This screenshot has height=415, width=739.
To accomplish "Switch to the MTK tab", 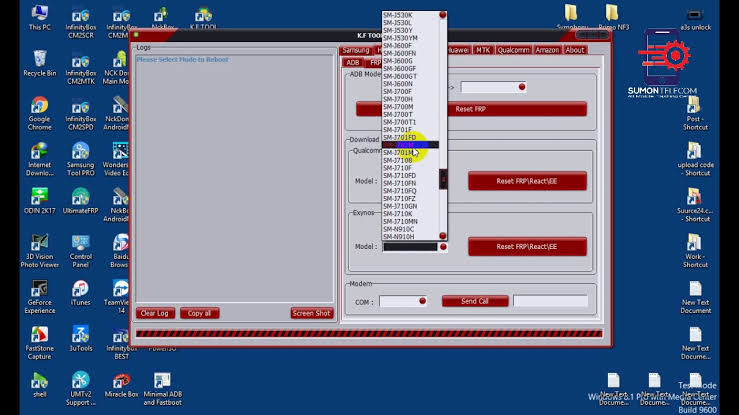I will [483, 50].
